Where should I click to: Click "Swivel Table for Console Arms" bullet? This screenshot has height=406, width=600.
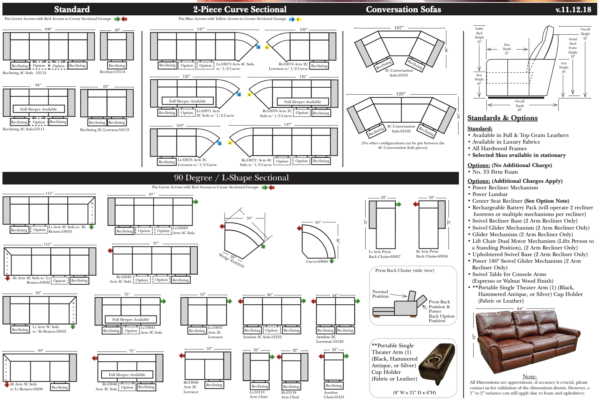pyautogui.click(x=512, y=277)
